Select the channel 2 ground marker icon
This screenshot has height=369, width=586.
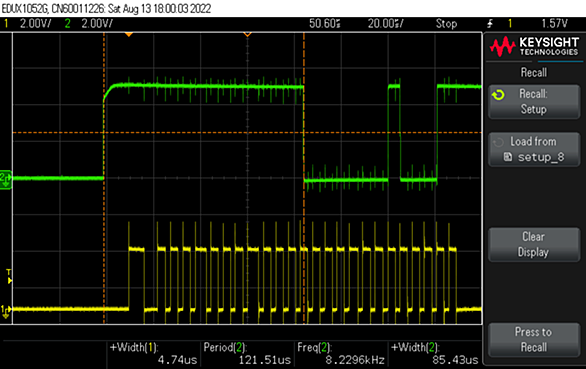click(x=5, y=179)
